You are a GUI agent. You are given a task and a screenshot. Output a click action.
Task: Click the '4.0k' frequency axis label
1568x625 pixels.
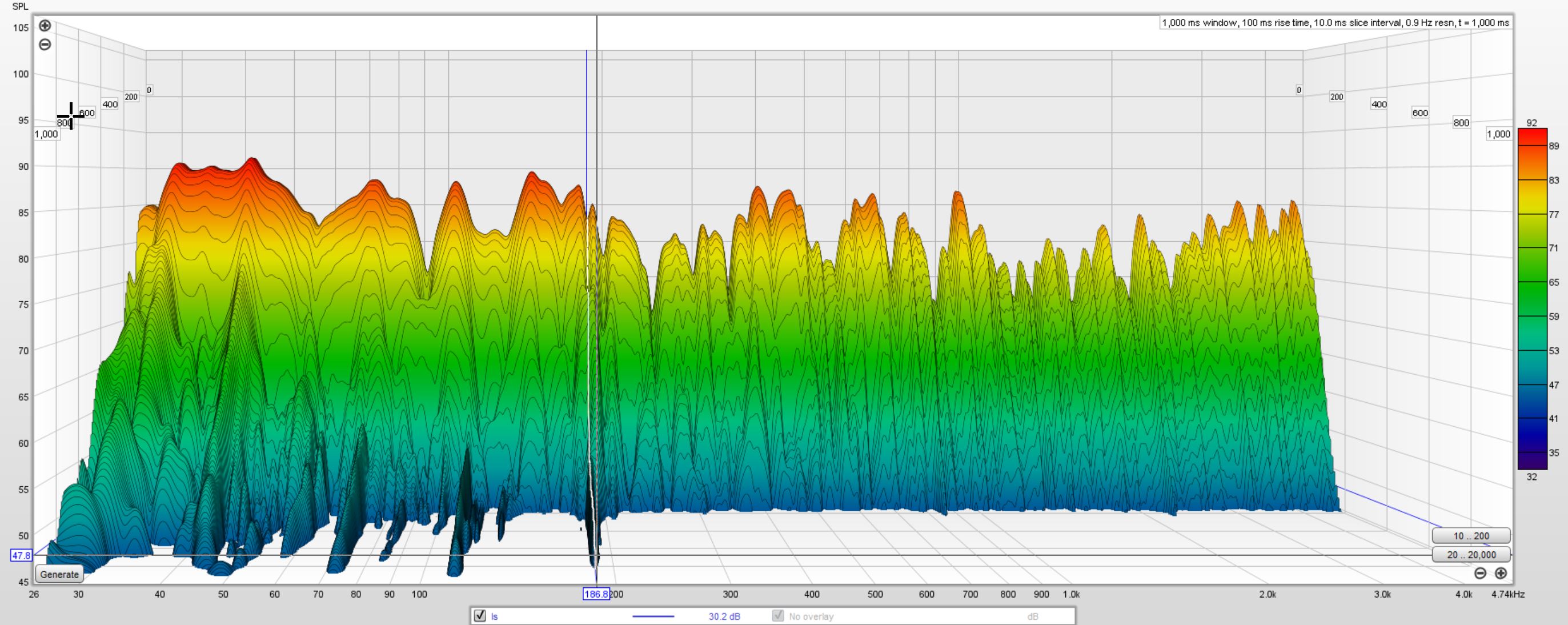[x=1464, y=594]
